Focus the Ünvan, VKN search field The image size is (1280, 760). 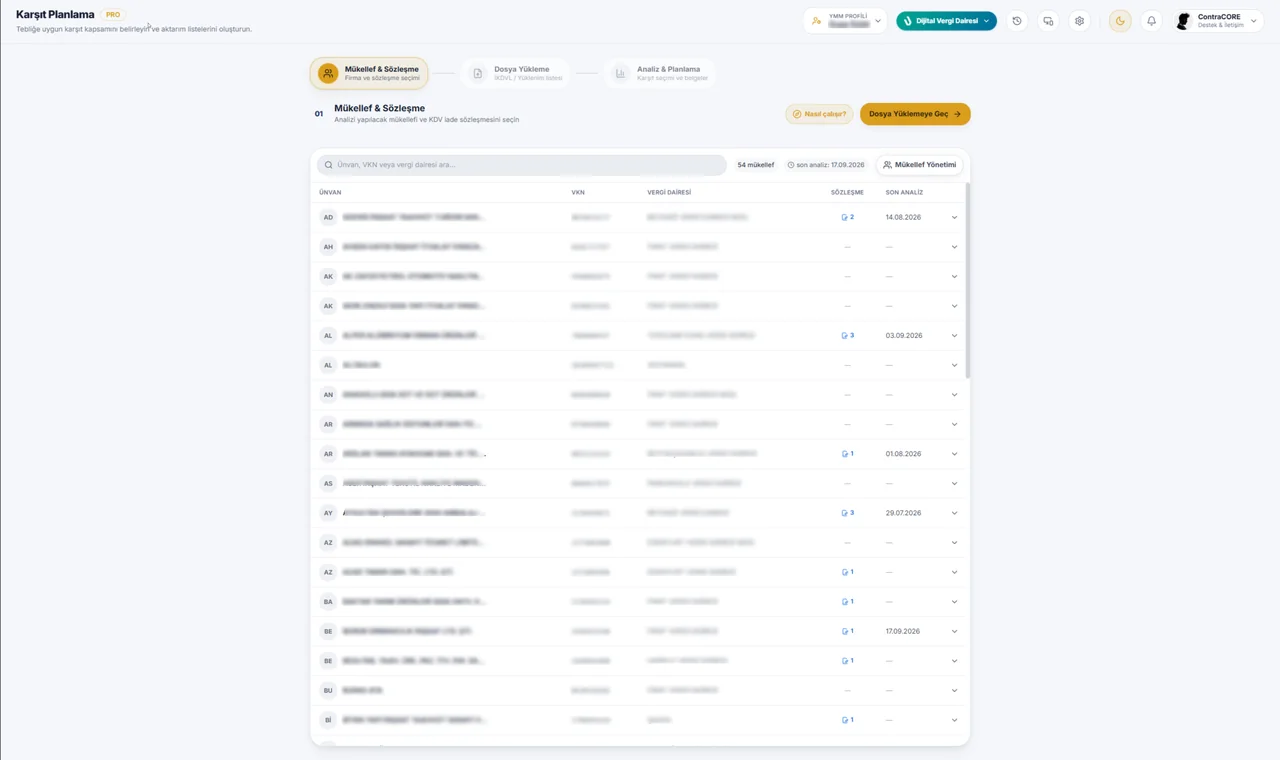522,165
